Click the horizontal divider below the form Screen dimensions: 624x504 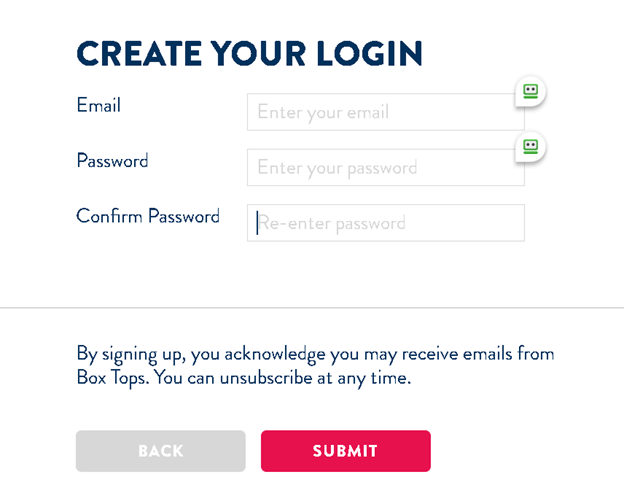click(x=312, y=308)
